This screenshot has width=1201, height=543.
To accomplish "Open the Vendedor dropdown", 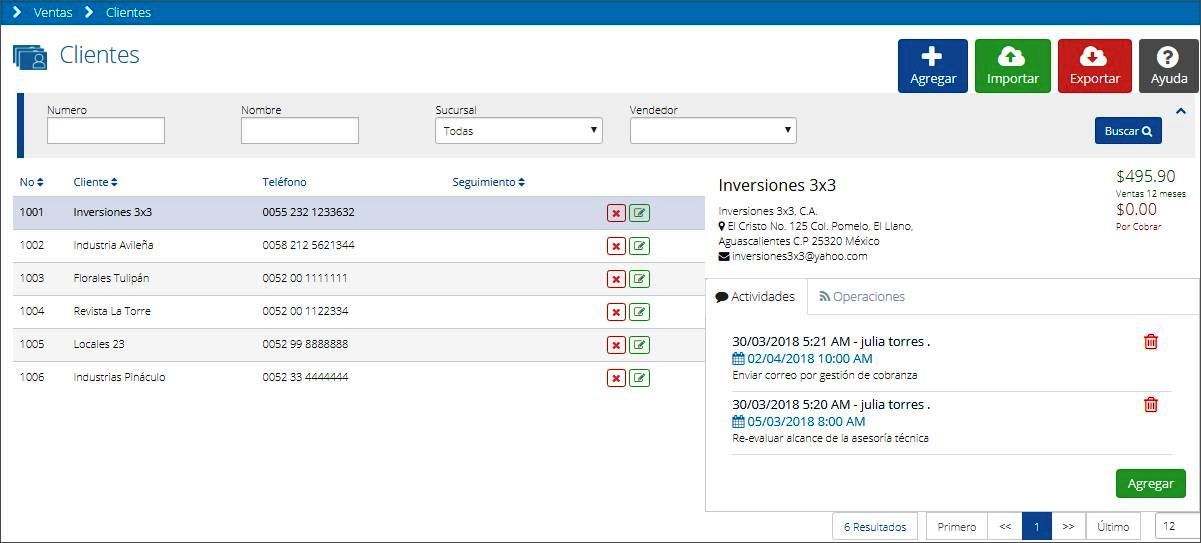I will pos(713,131).
